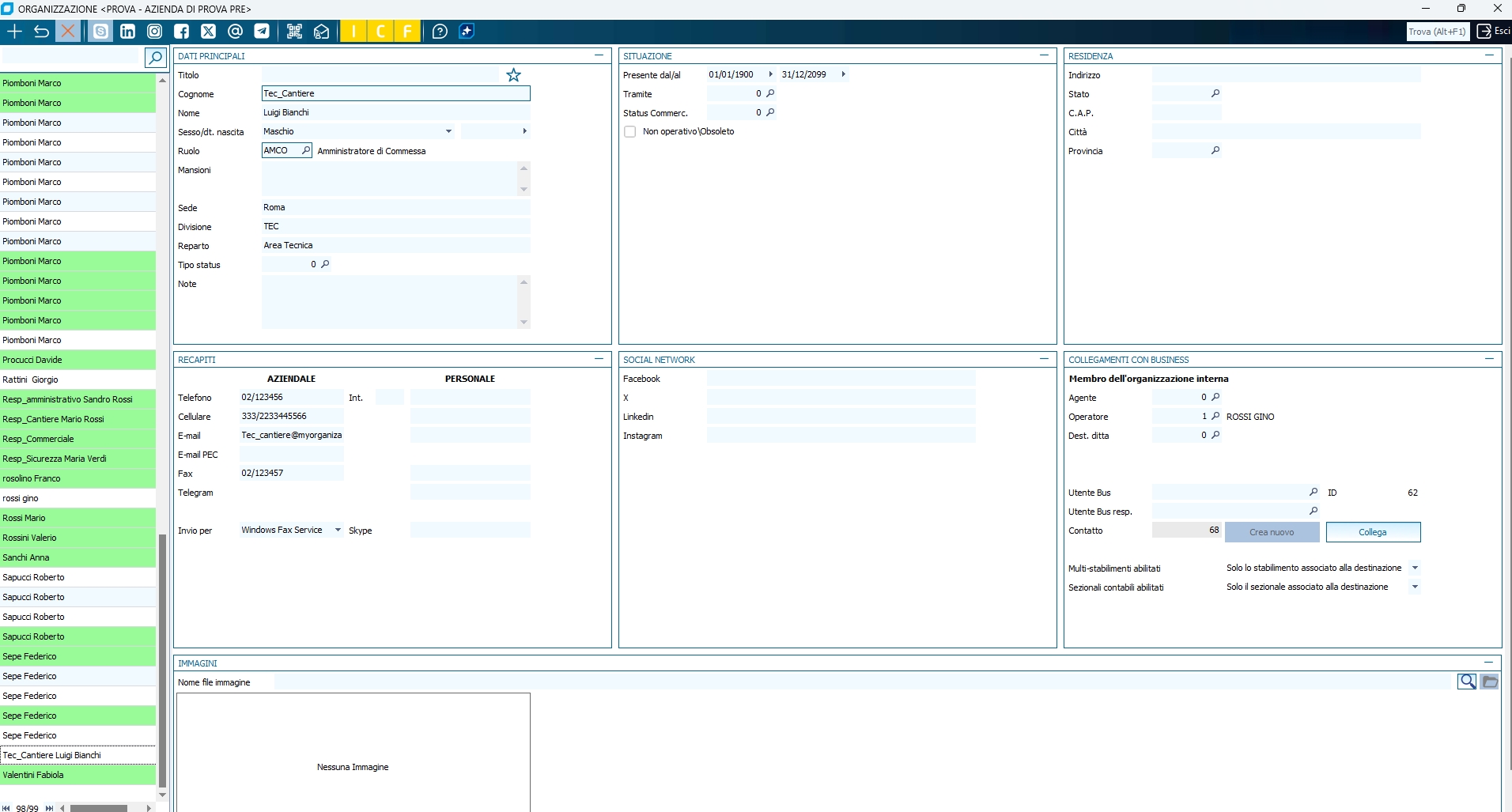Open the Sesso dropdown showing Maschio
The width and height of the screenshot is (1512, 812).
[448, 131]
